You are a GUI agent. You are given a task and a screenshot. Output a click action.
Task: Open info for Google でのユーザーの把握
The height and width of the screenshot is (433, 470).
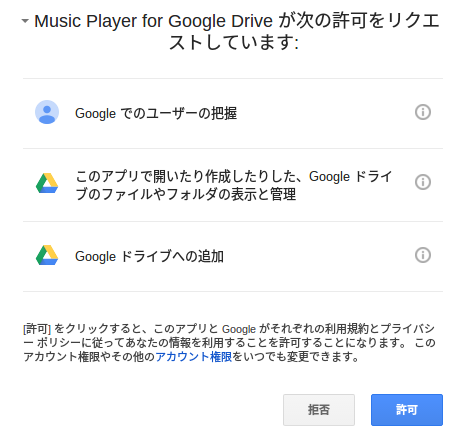(423, 112)
